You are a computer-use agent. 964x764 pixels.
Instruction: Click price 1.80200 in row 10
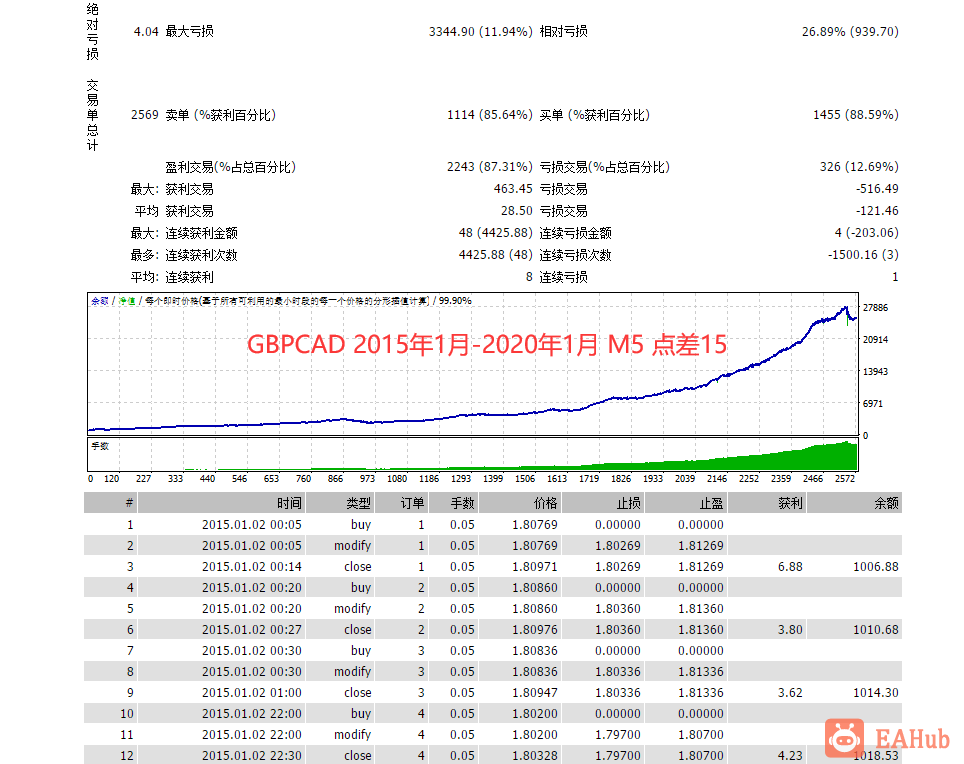click(x=535, y=714)
